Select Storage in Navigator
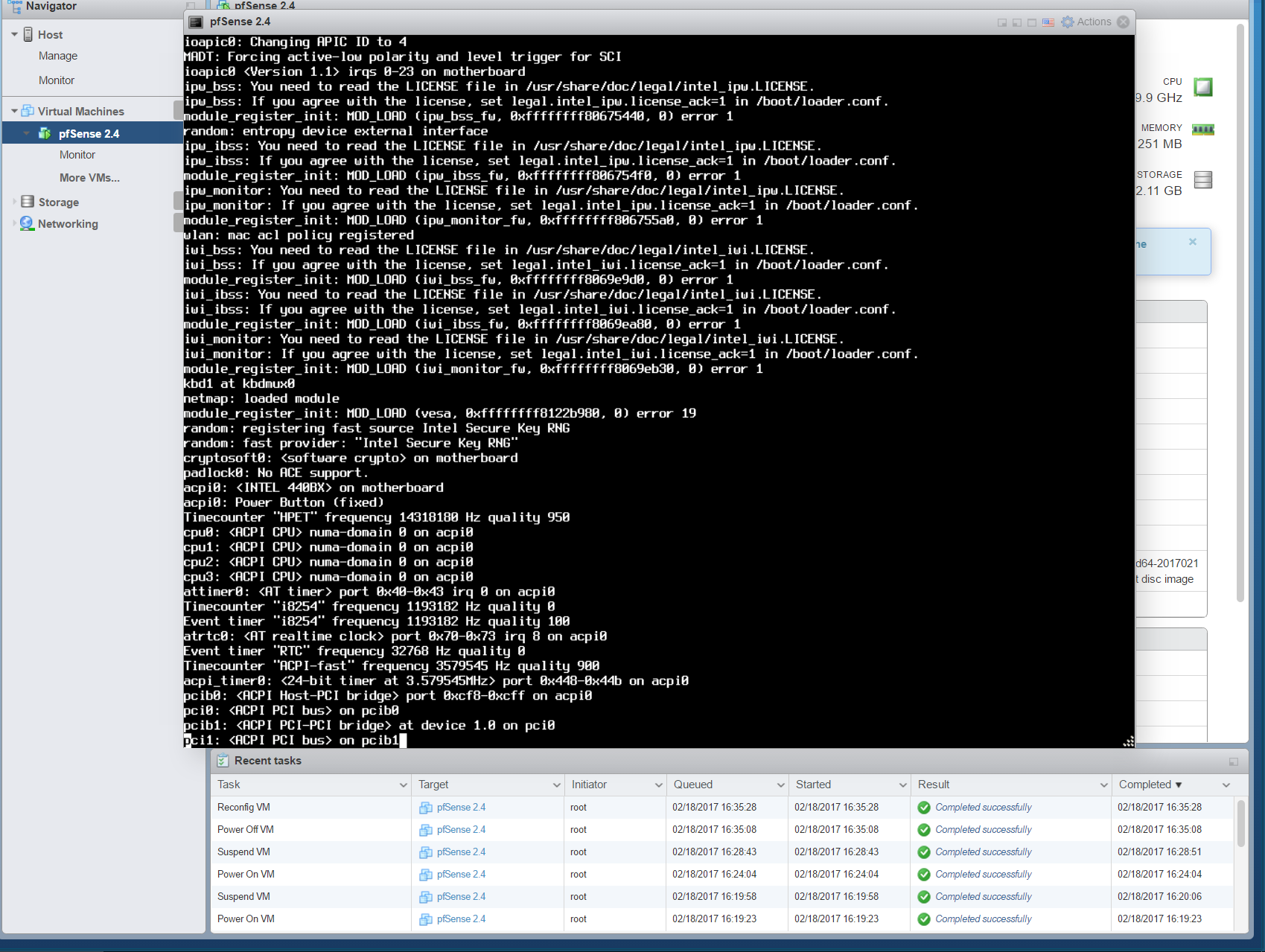The image size is (1265, 952). [x=59, y=202]
